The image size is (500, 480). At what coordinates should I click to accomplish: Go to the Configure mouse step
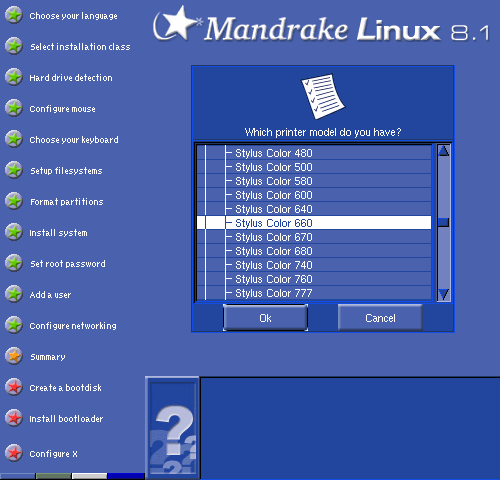point(62,109)
